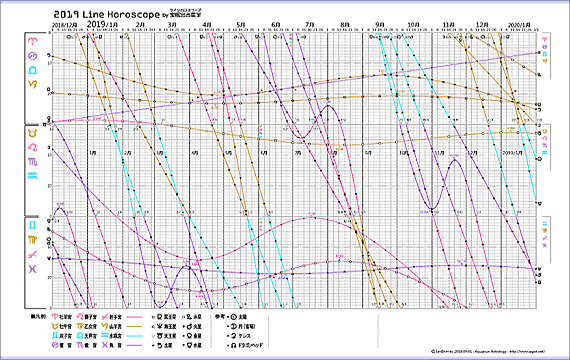Pick the cyan line sample in the legend
This screenshot has height=360, width=570.
pyautogui.click(x=134, y=336)
